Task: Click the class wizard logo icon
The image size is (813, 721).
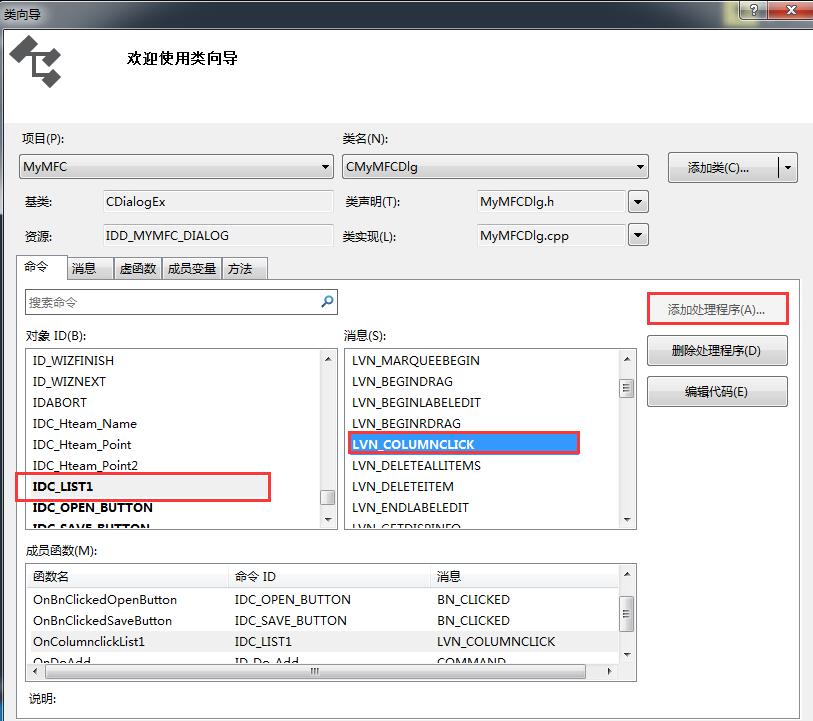Action: [x=36, y=62]
